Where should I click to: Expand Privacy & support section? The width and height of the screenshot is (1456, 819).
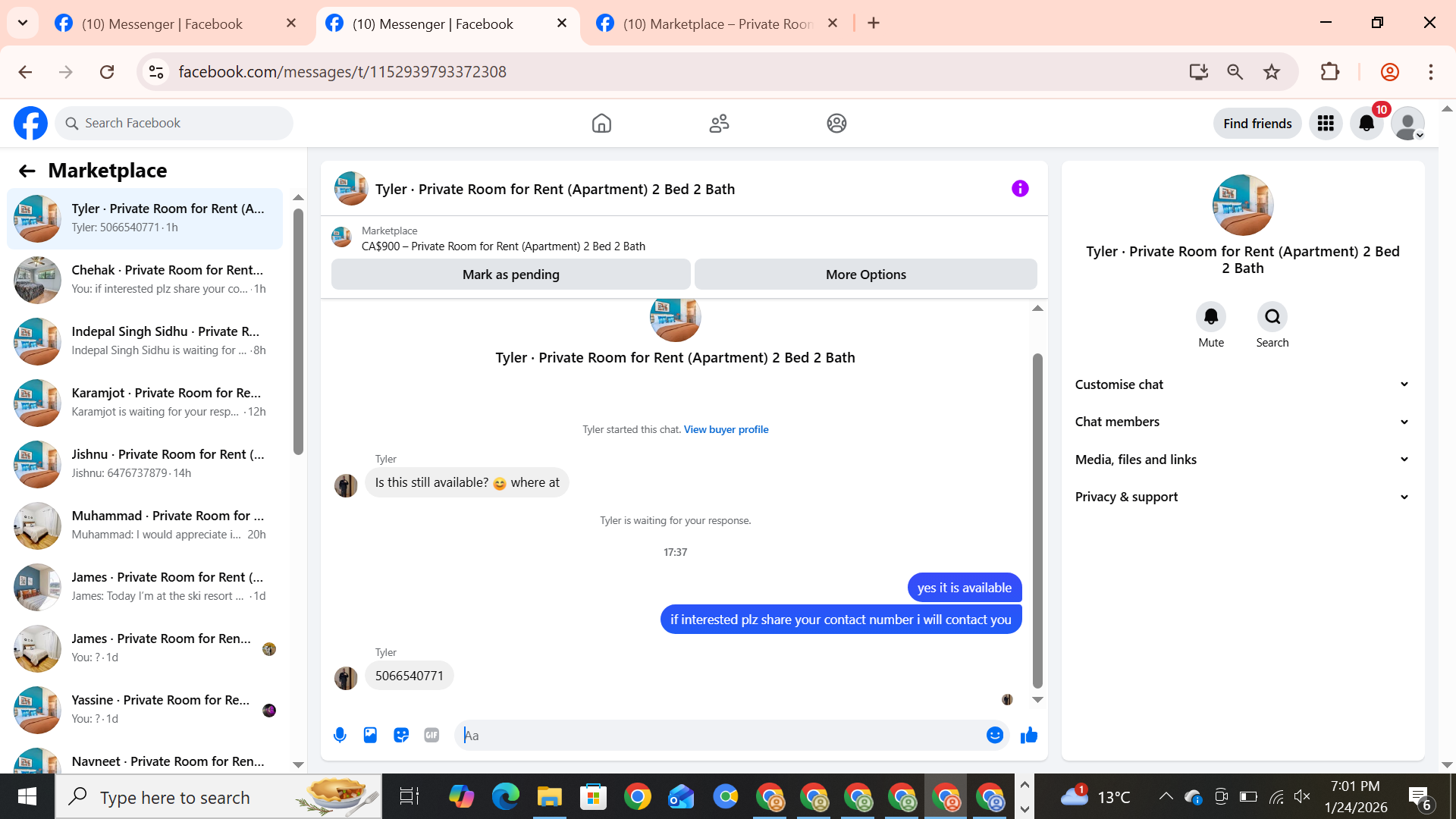(x=1242, y=497)
